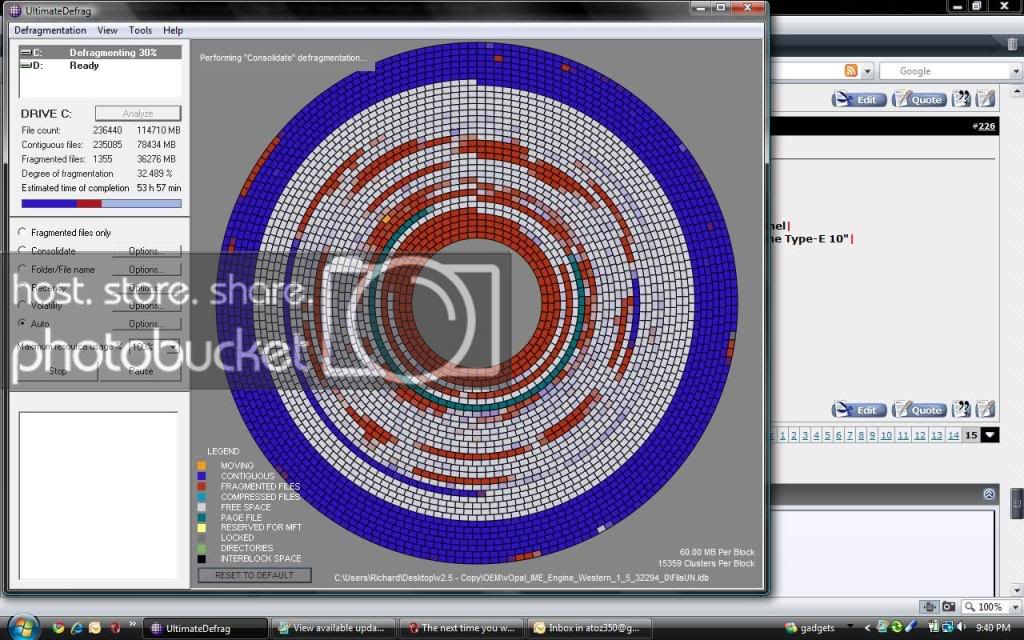The image size is (1024, 640).
Task: Click Quote button above page number links
Action: pos(920,409)
